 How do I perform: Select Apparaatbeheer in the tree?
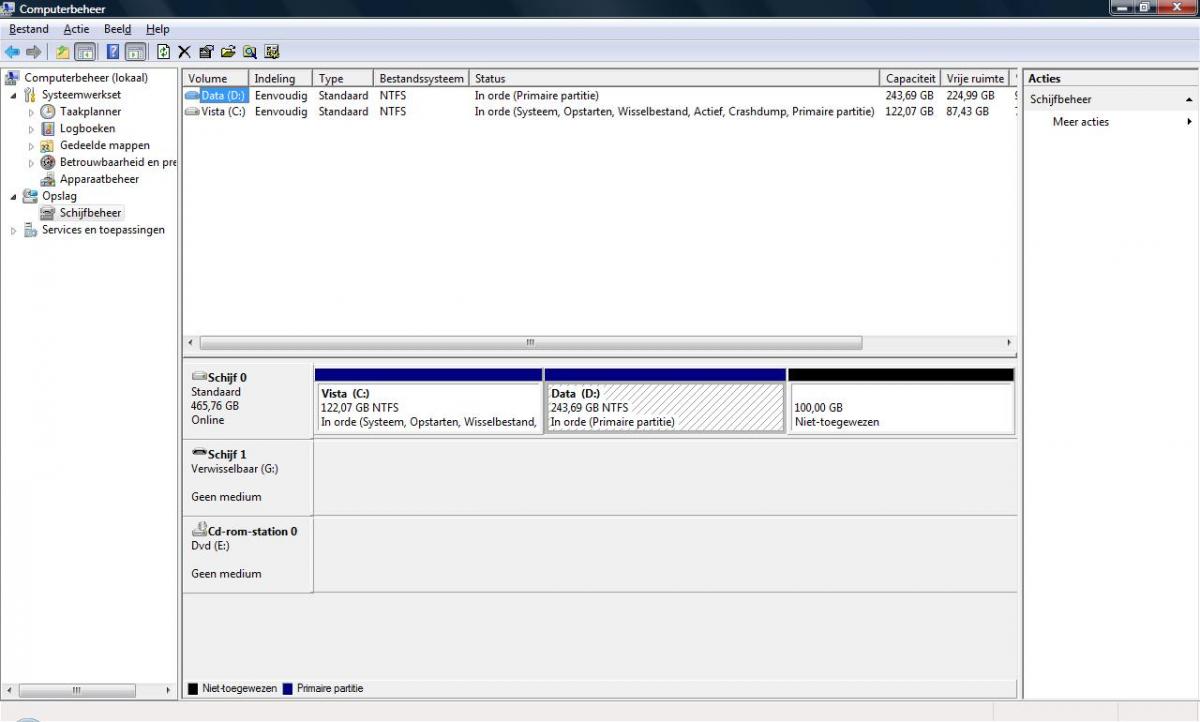pos(99,179)
